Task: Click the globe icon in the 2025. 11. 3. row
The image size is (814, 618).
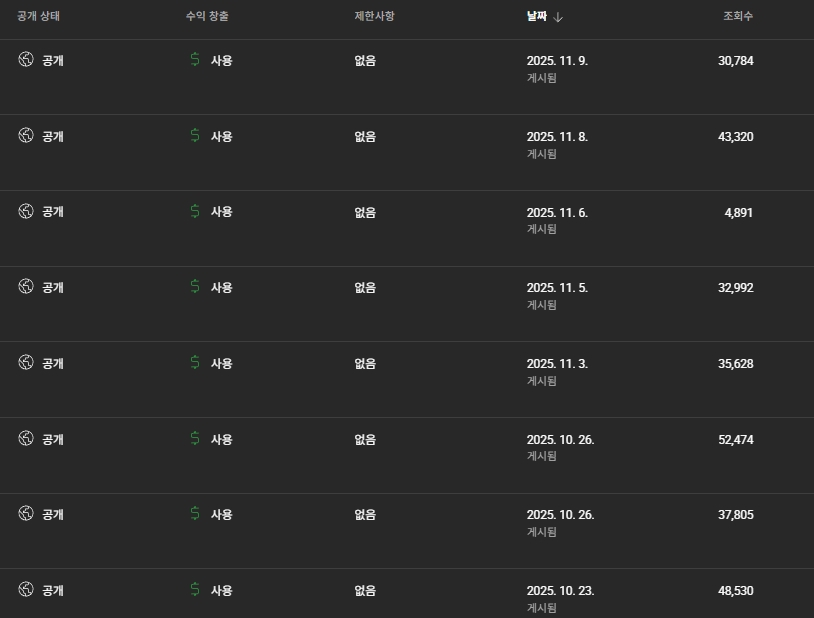Action: pyautogui.click(x=26, y=363)
